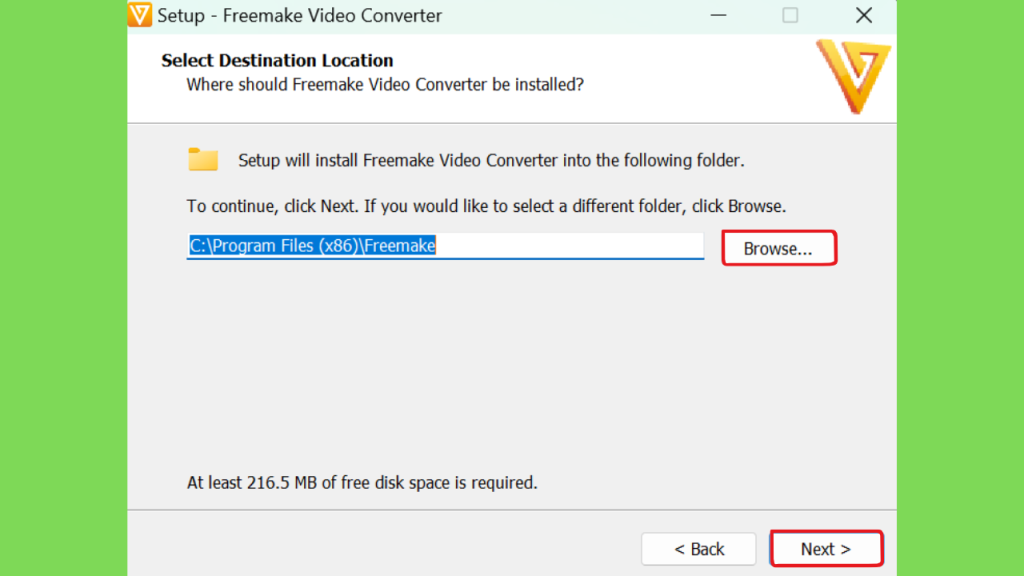The width and height of the screenshot is (1024, 576).
Task: Go to the next setup step
Action: 826,549
